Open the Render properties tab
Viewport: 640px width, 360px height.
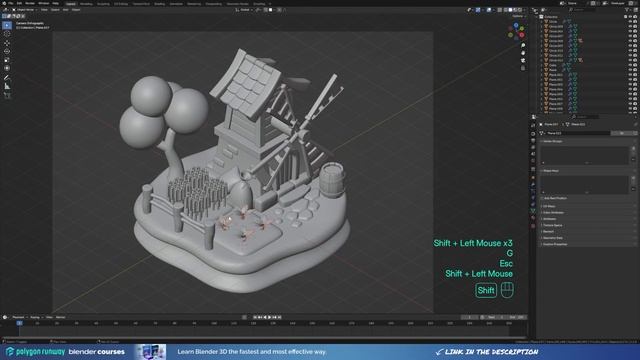pyautogui.click(x=533, y=133)
